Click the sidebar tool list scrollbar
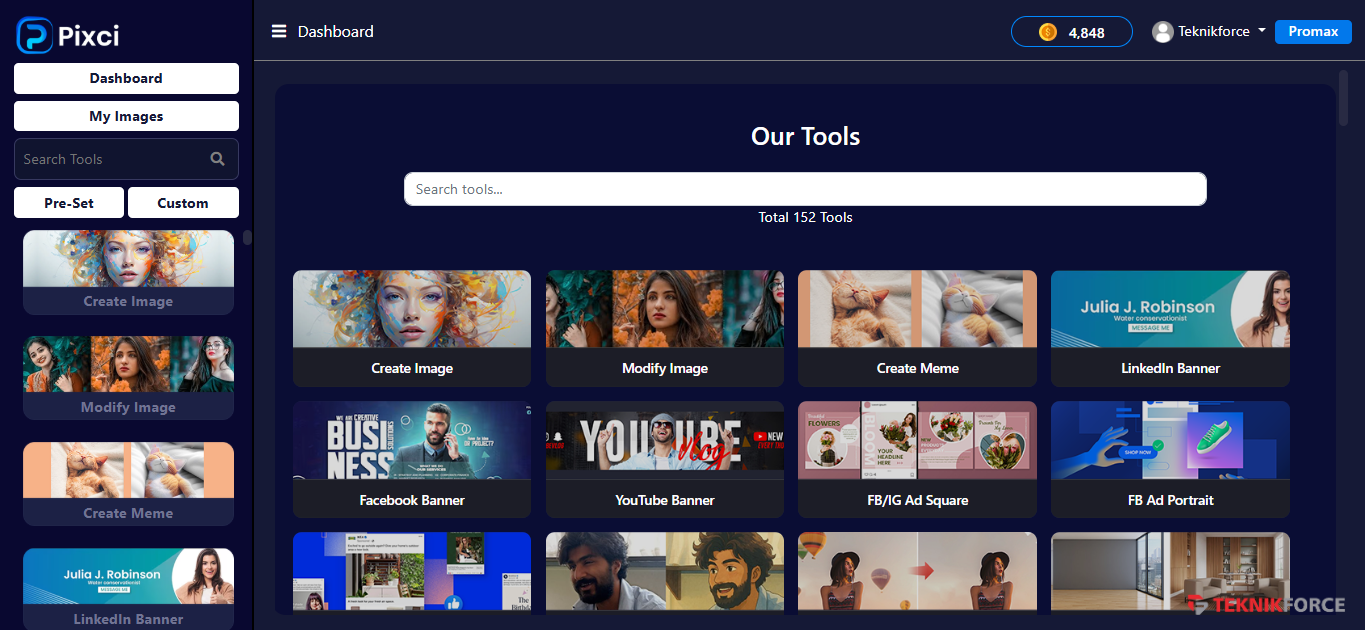 click(247, 238)
